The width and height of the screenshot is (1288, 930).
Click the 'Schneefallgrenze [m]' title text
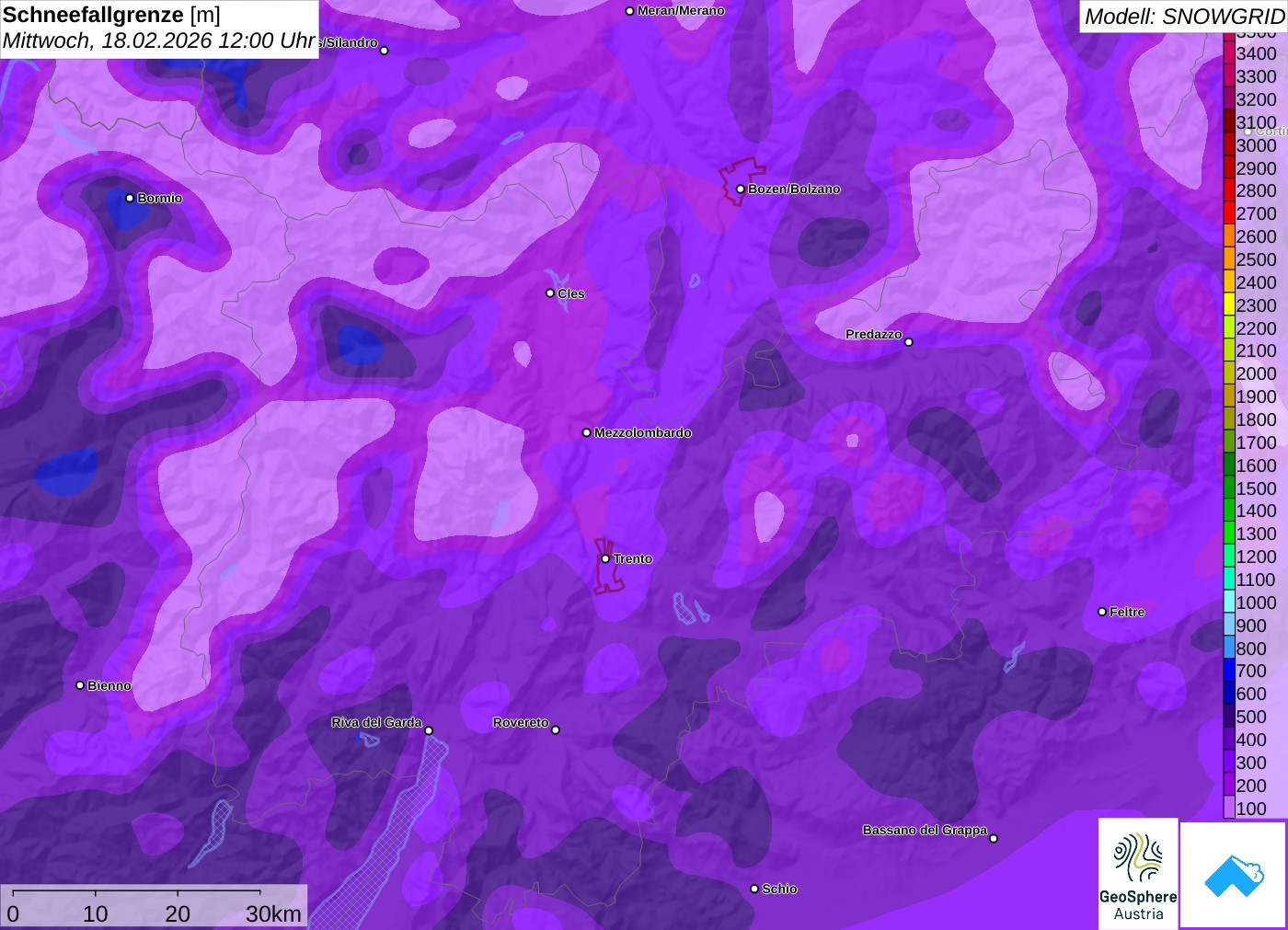(111, 15)
